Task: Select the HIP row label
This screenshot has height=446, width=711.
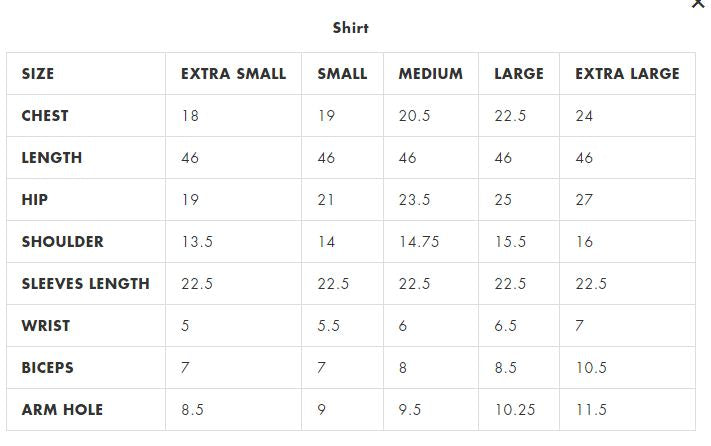Action: click(34, 199)
